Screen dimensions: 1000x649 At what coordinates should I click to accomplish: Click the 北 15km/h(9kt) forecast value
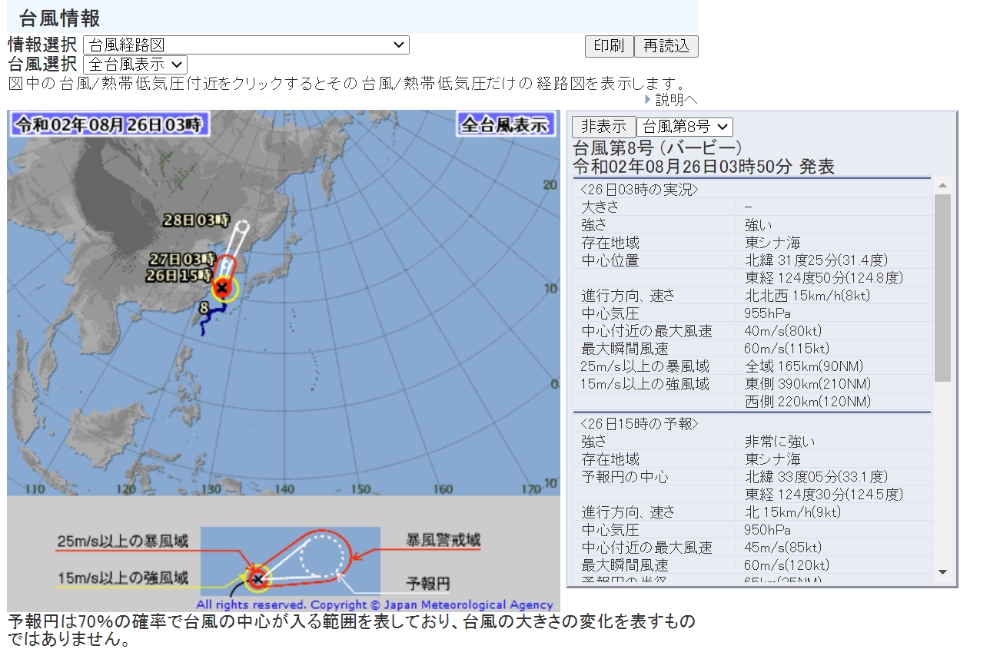(792, 512)
